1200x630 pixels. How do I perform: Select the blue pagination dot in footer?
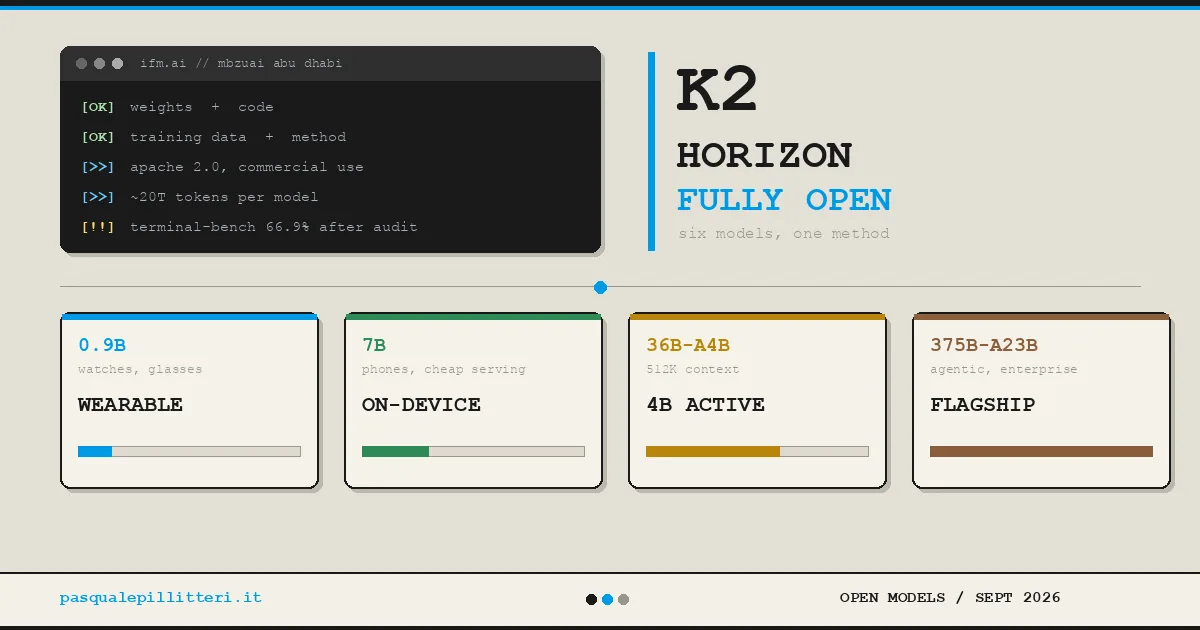tap(607, 600)
